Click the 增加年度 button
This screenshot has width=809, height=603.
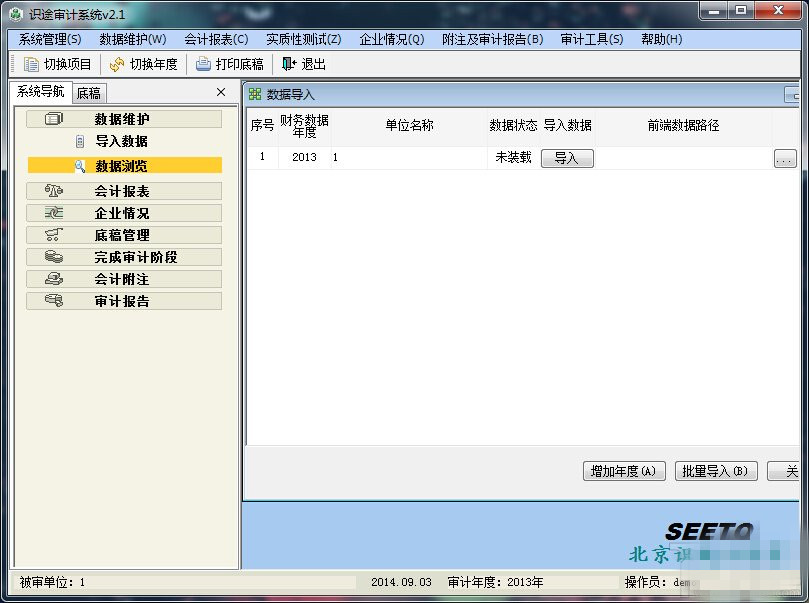623,471
